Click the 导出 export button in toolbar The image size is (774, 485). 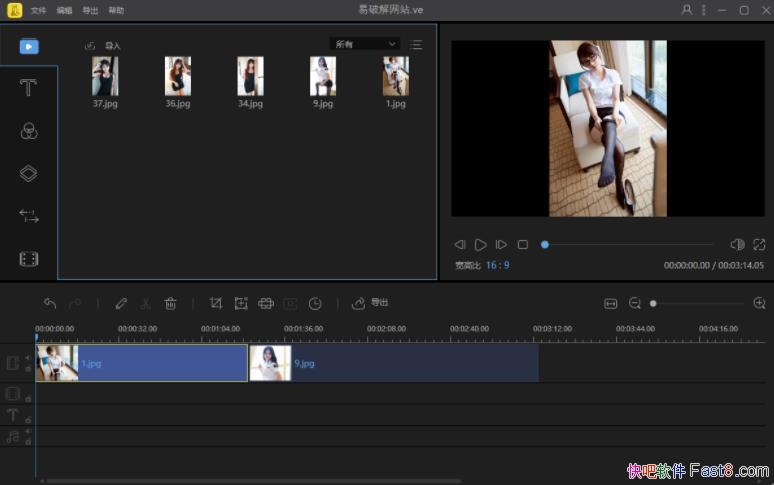click(x=370, y=303)
